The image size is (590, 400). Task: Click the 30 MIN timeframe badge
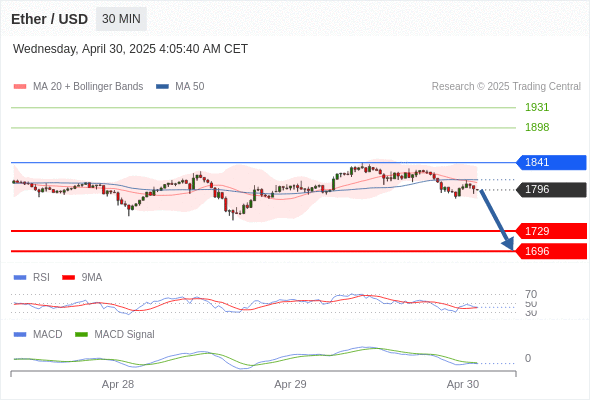tap(121, 19)
